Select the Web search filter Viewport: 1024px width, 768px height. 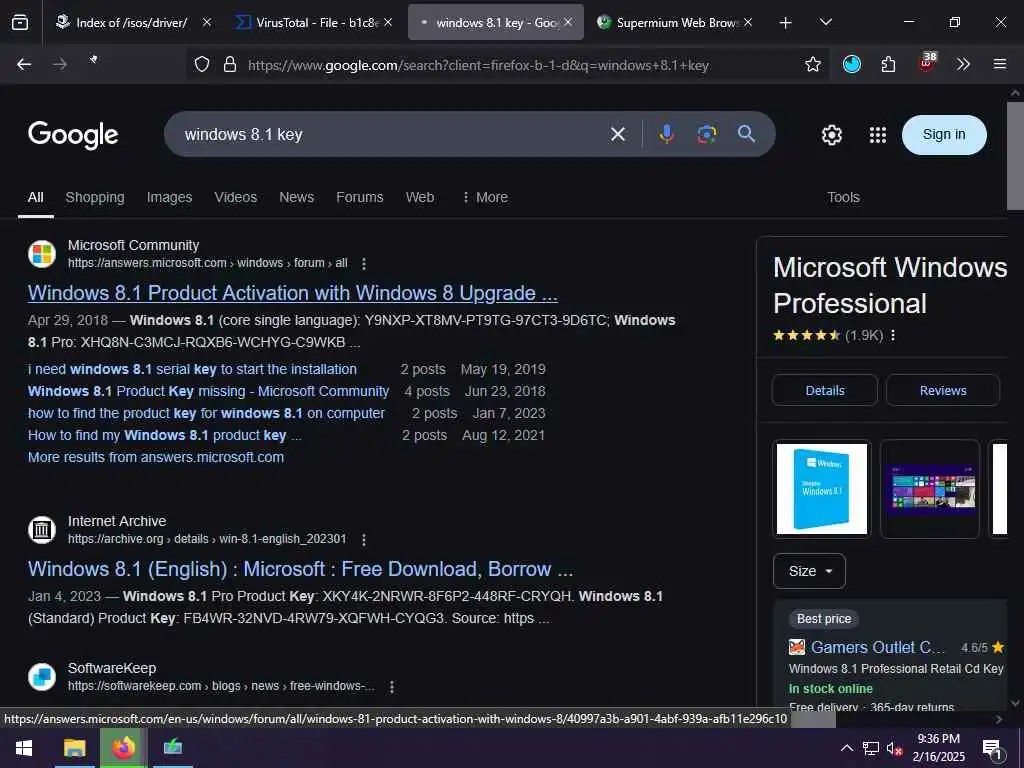(x=420, y=197)
